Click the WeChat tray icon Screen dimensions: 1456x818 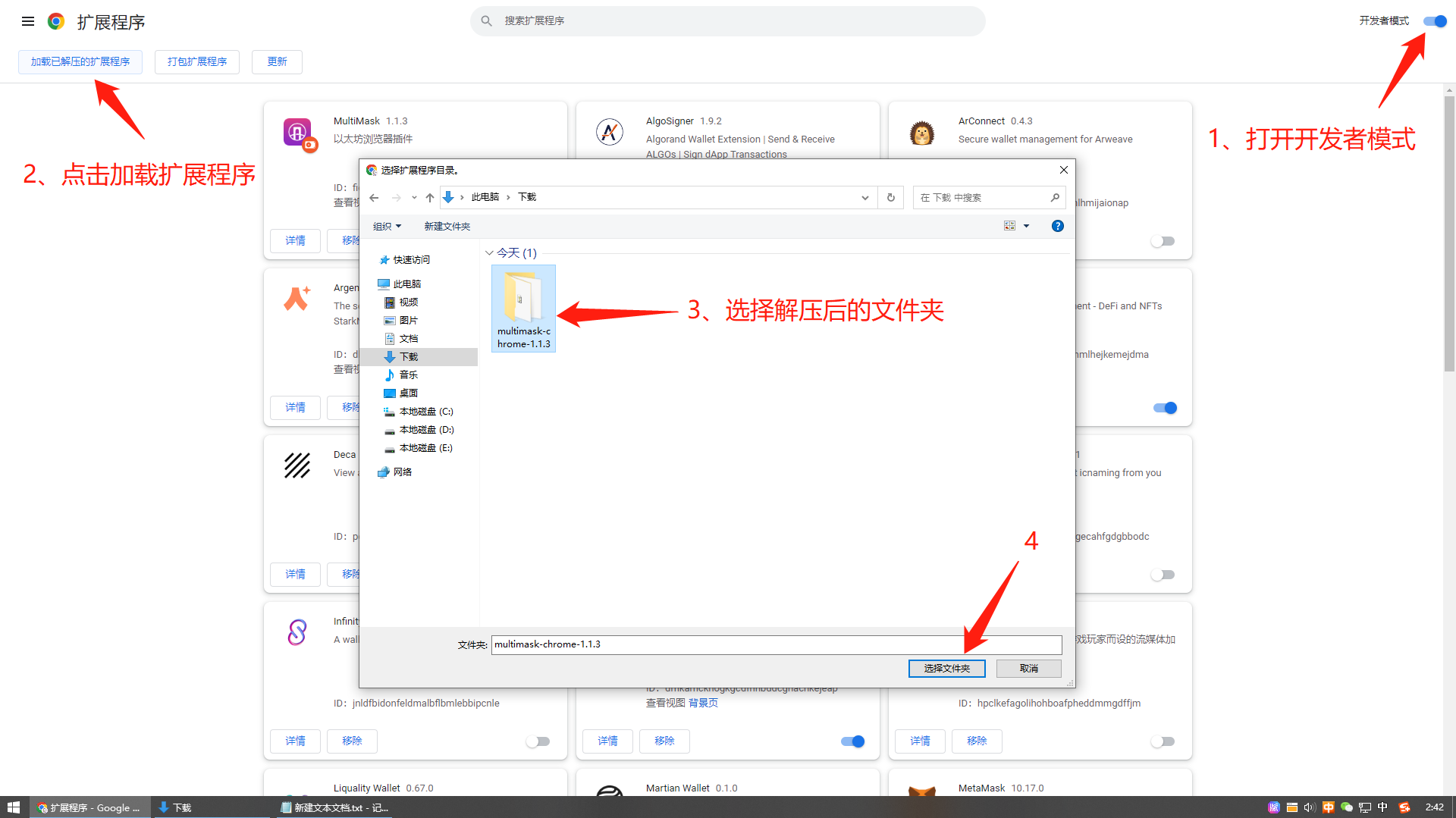click(x=1347, y=807)
